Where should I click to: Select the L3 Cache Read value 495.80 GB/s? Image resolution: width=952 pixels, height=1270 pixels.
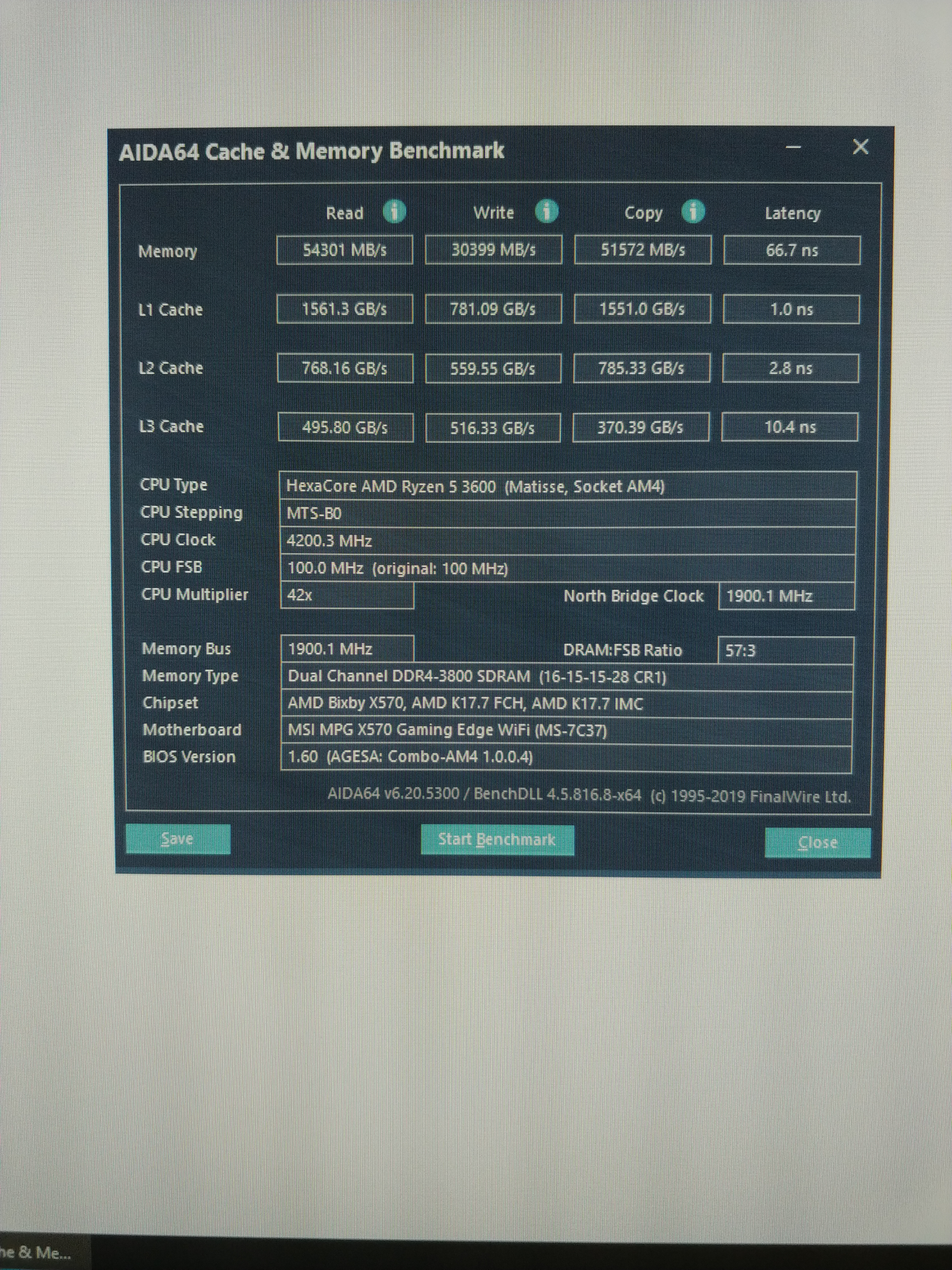click(346, 427)
